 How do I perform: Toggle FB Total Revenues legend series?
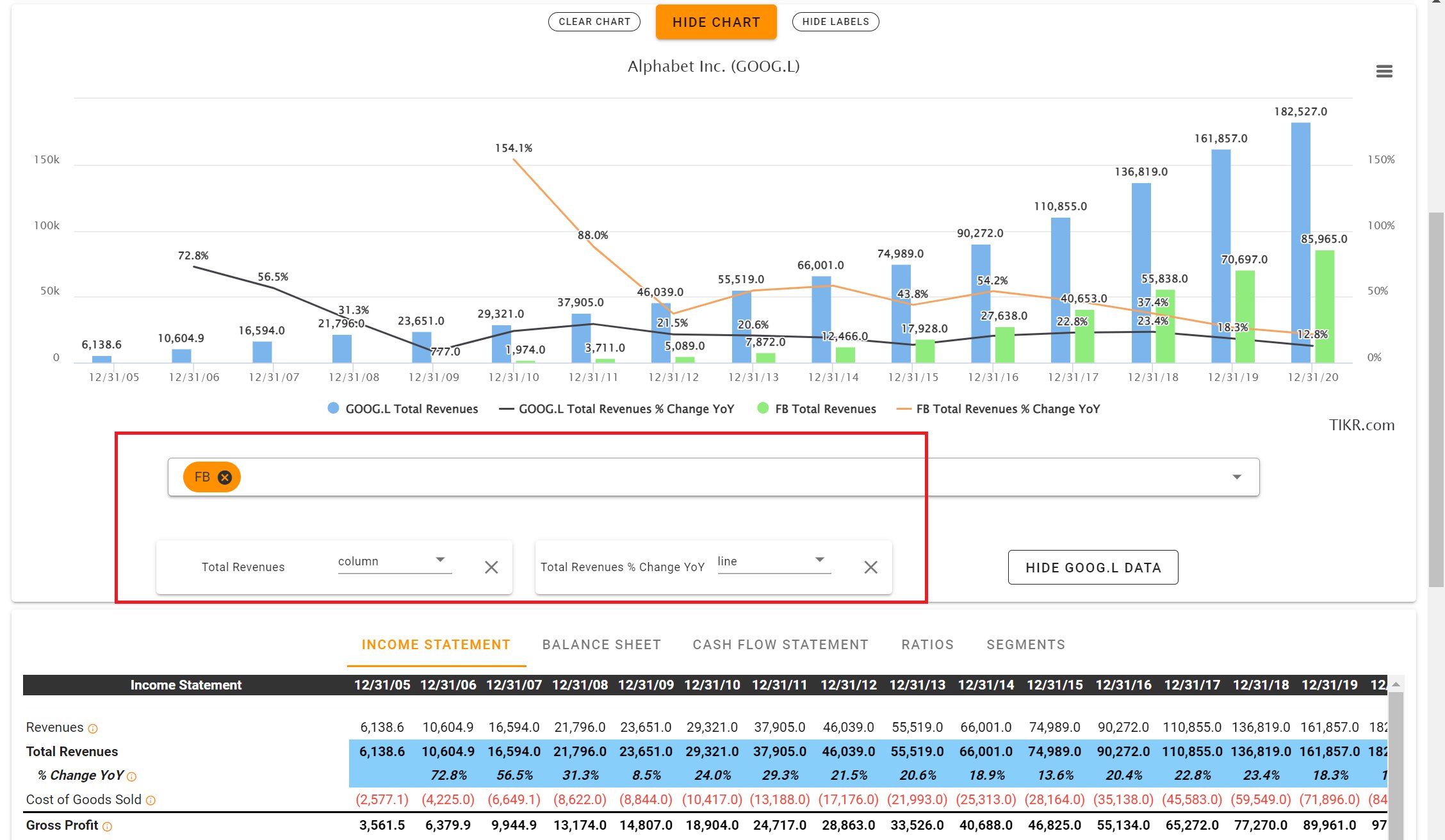click(x=816, y=408)
